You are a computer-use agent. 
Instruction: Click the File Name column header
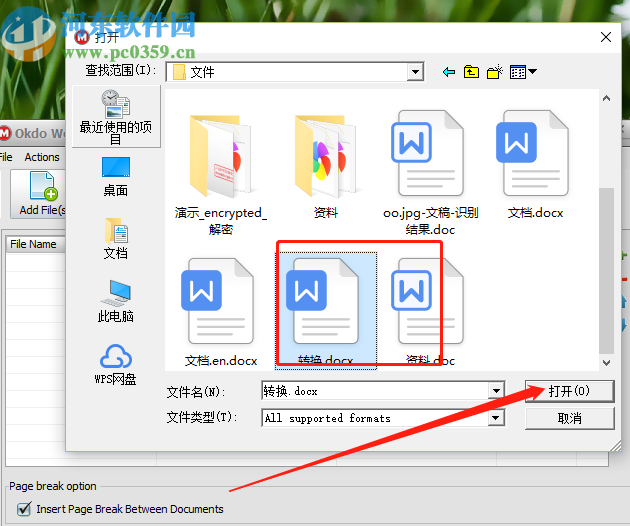click(35, 244)
